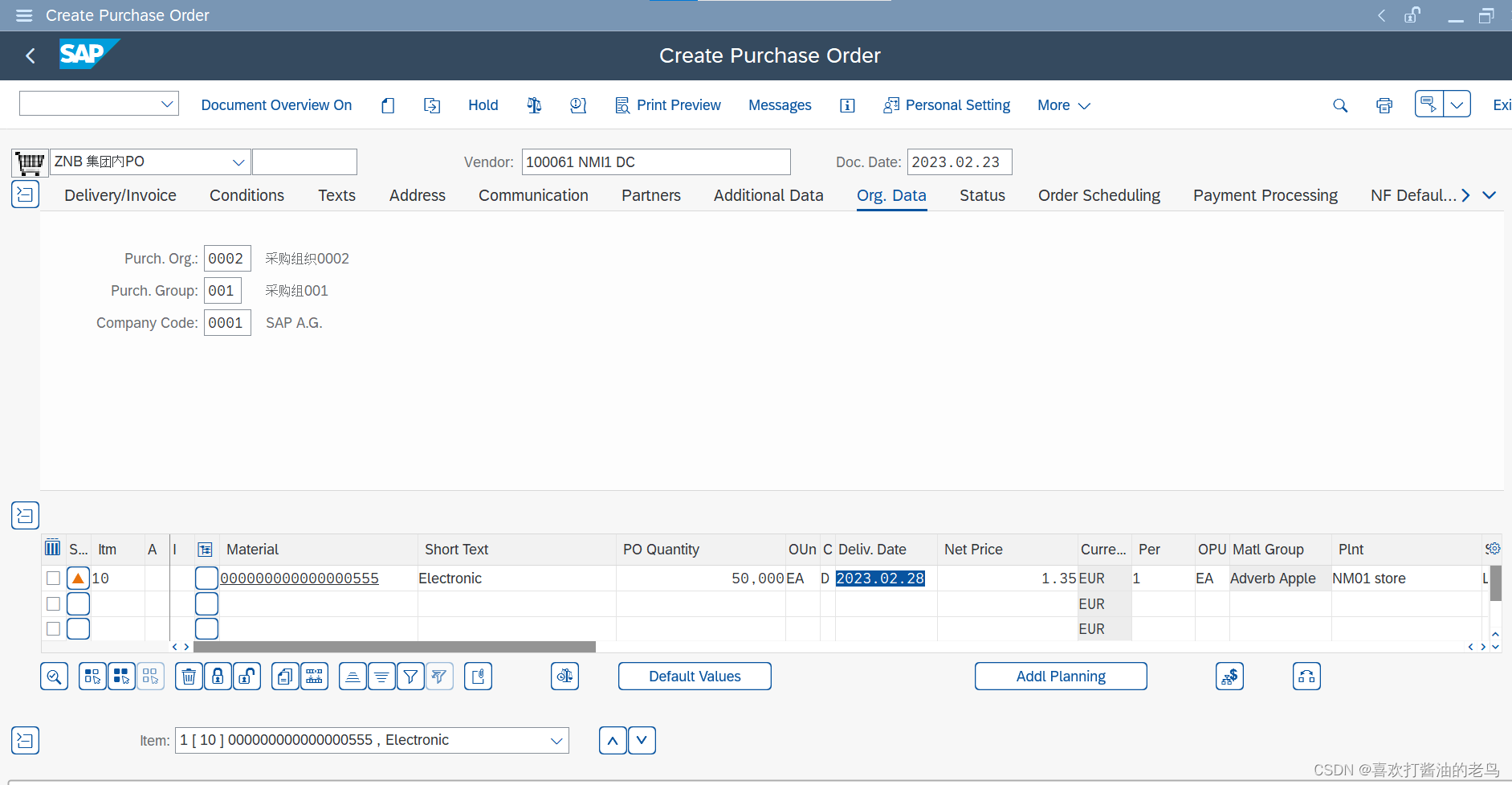This screenshot has width=1512, height=785.
Task: Click the balance-scale Check document icon
Action: (x=533, y=104)
